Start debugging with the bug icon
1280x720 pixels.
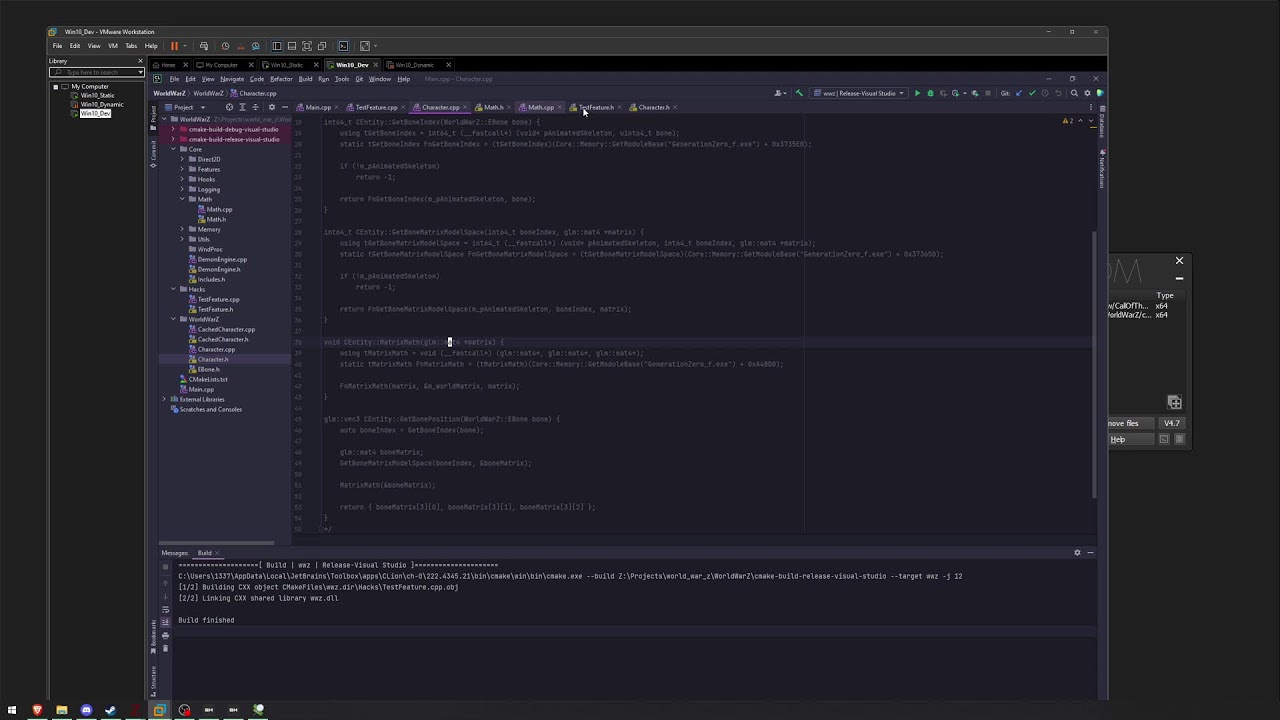tap(930, 93)
